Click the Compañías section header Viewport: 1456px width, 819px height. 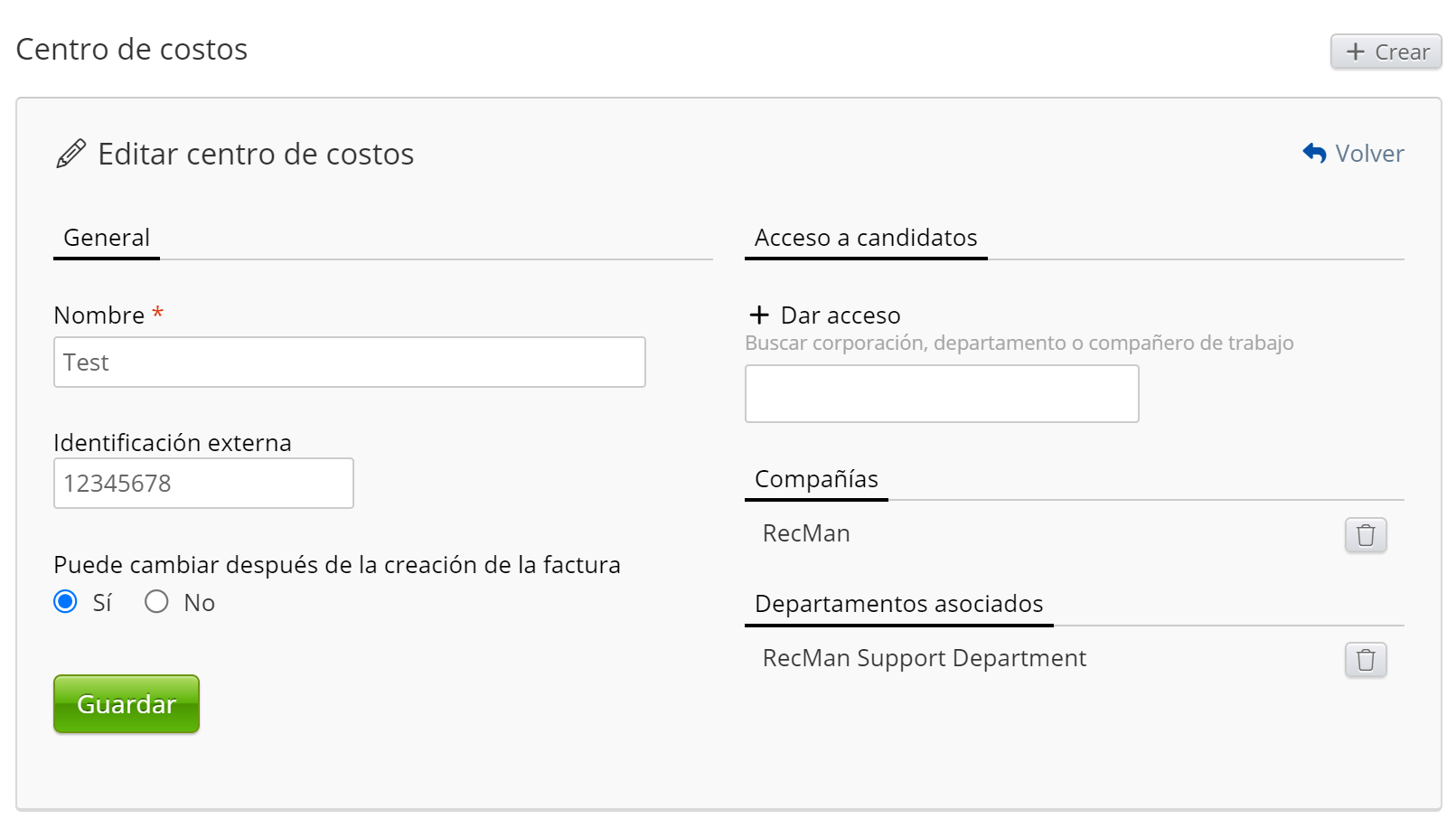click(x=816, y=479)
